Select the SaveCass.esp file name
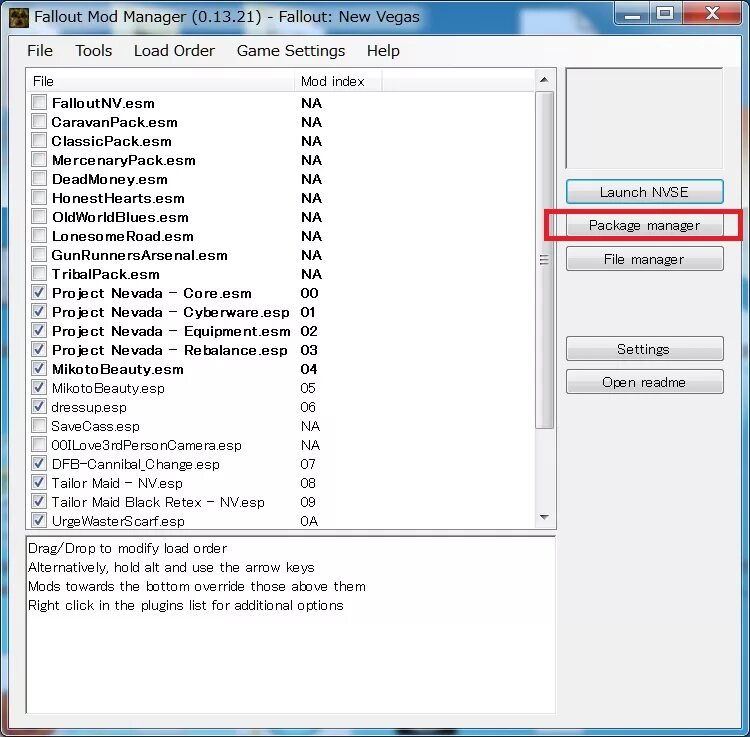Viewport: 750px width, 737px height. 95,426
